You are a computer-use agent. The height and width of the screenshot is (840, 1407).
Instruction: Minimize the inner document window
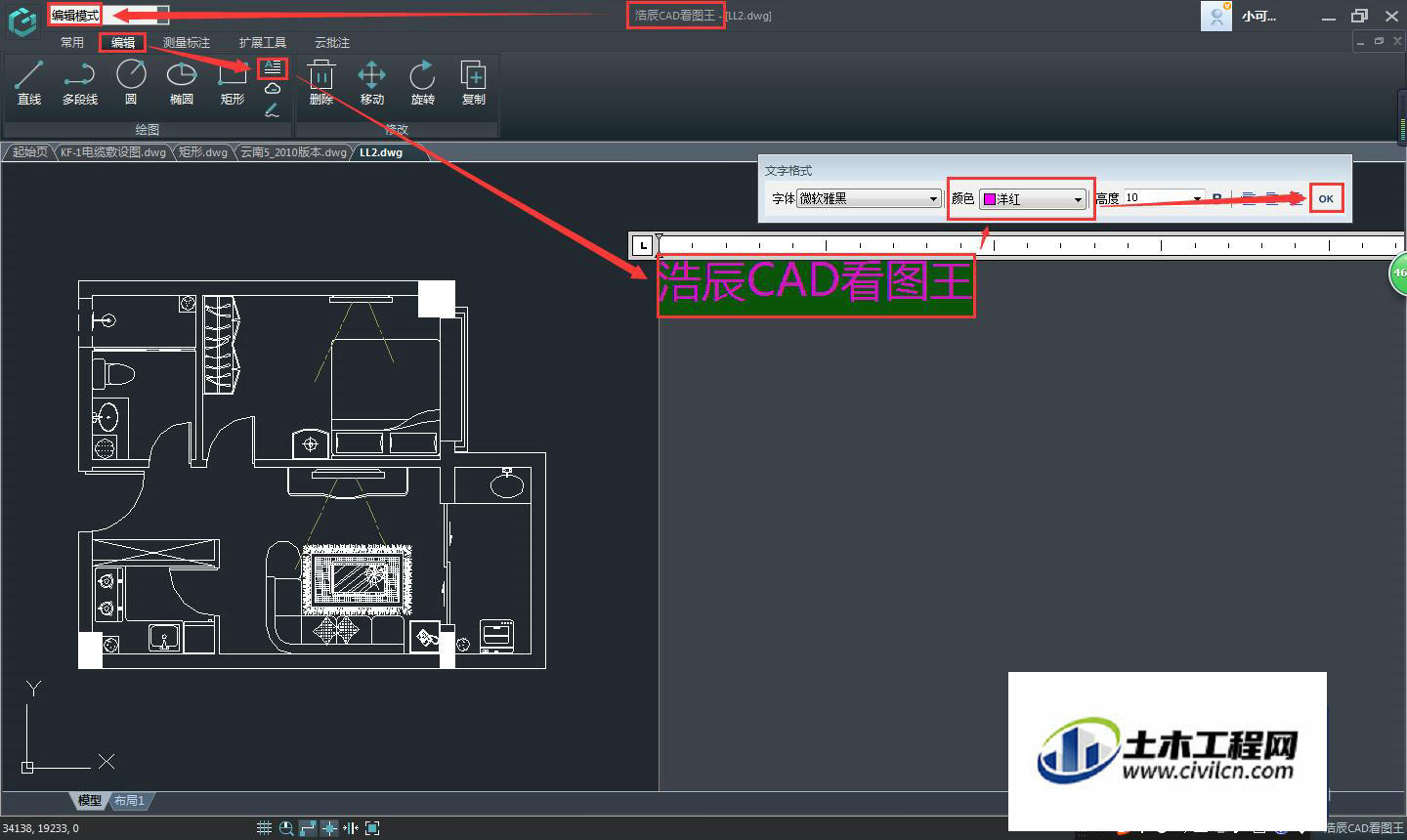click(1361, 41)
